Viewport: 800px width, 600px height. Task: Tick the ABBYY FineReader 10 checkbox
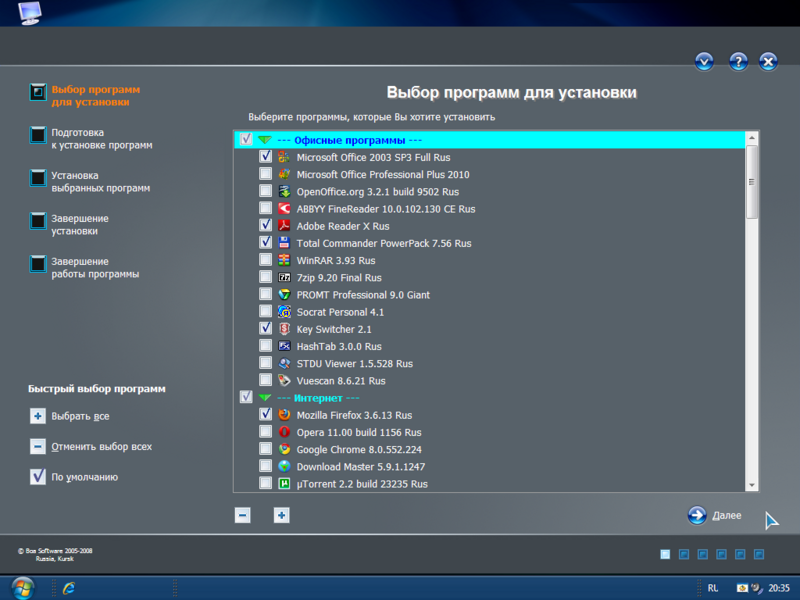(x=265, y=208)
